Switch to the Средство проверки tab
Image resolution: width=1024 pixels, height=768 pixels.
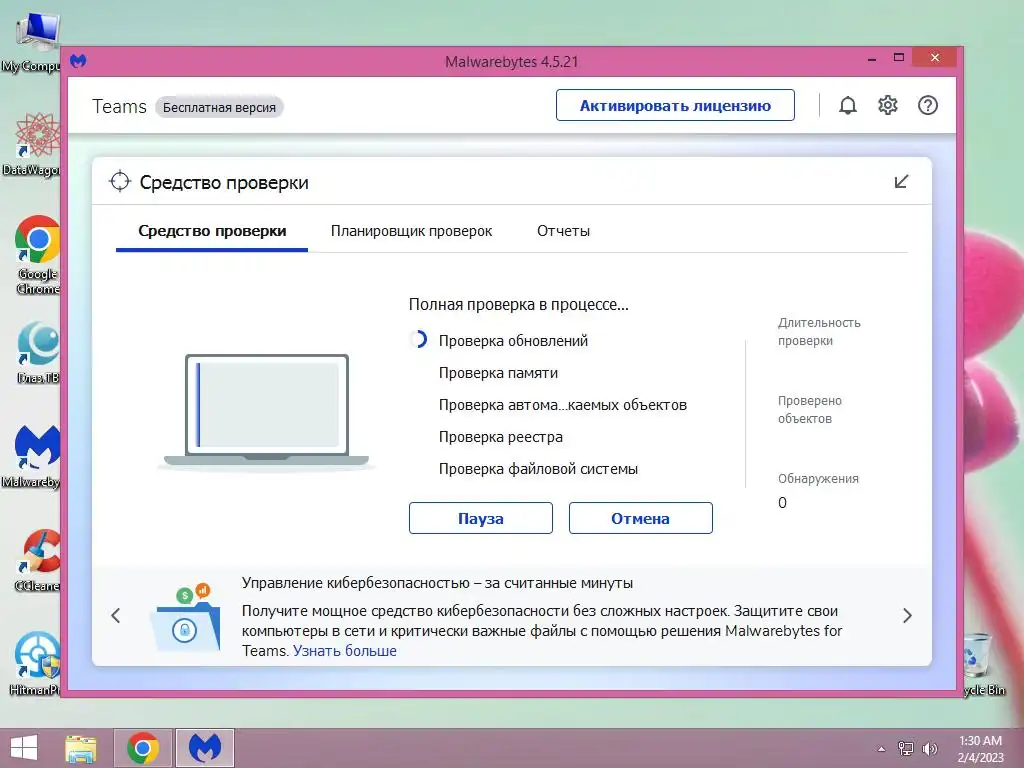tap(212, 231)
